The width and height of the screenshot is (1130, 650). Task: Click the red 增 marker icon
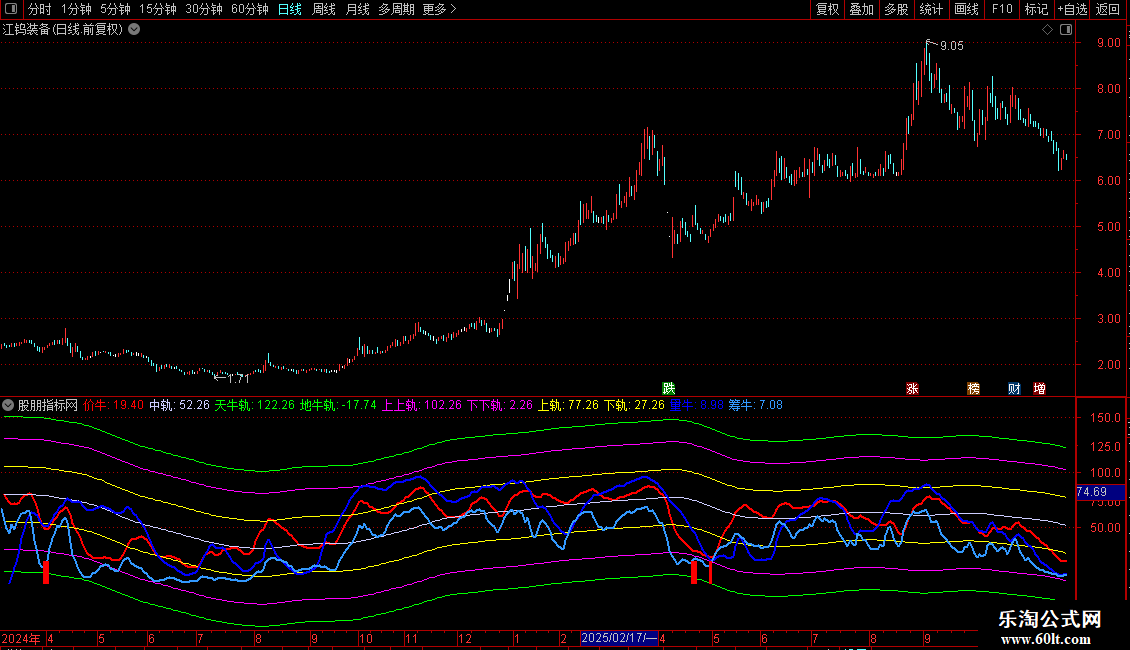click(x=1039, y=388)
